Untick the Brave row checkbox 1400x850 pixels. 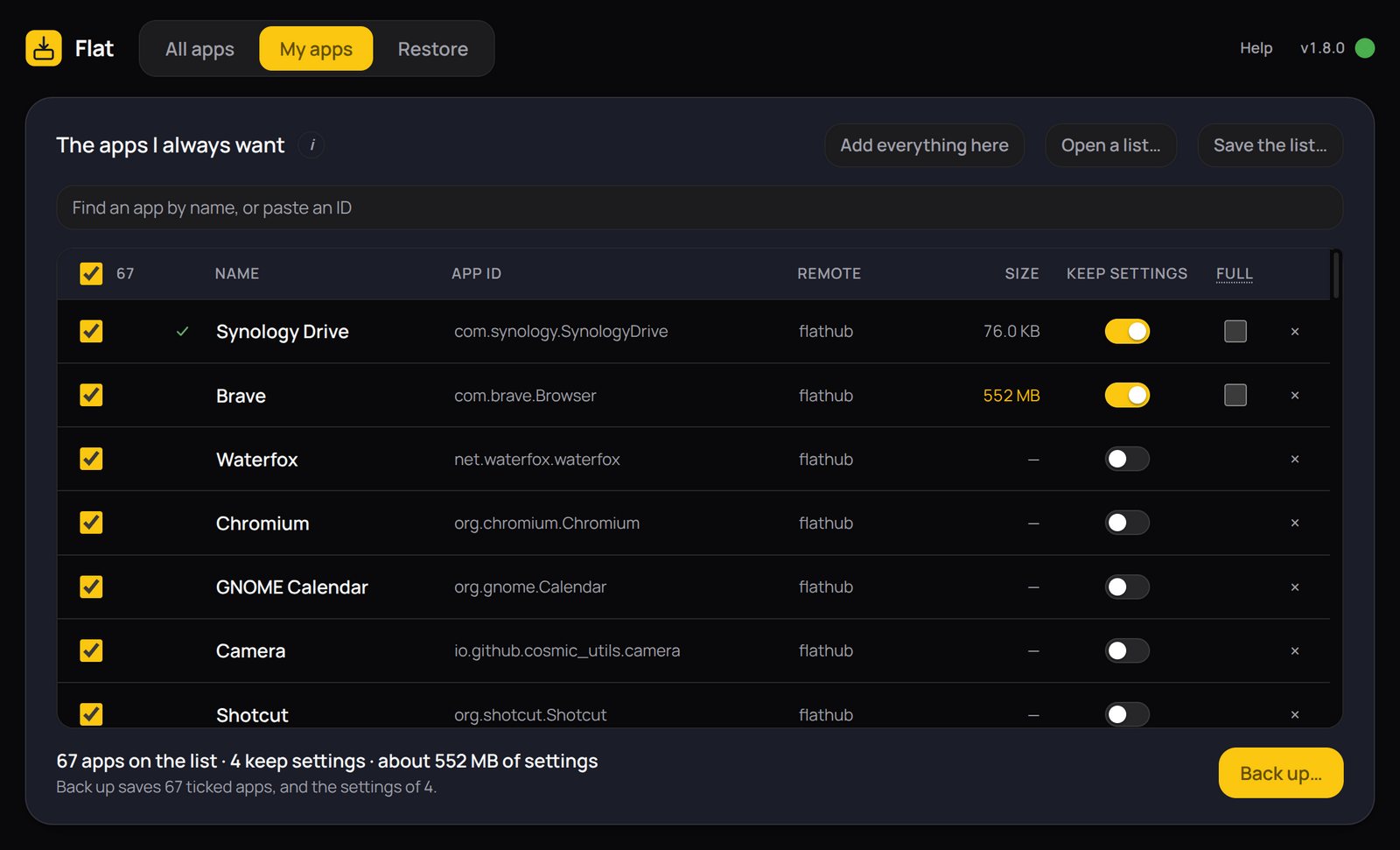click(91, 395)
